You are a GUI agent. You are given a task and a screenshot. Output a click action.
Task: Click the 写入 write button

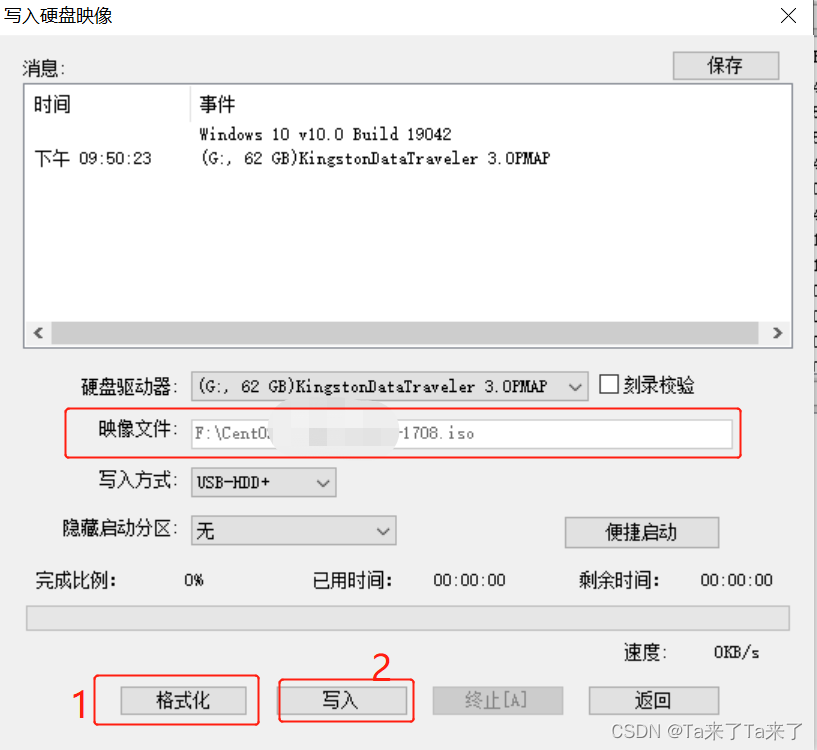coord(342,700)
